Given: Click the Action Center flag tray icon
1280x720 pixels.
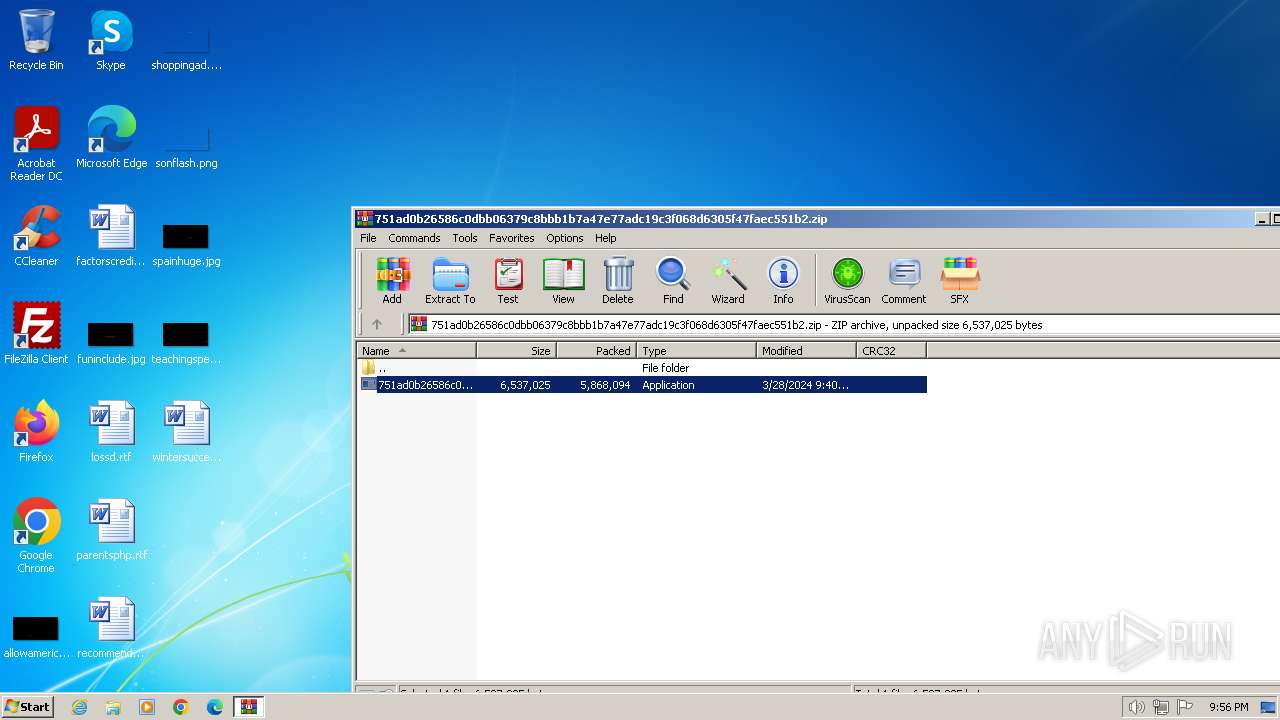Looking at the screenshot, I should (1186, 707).
